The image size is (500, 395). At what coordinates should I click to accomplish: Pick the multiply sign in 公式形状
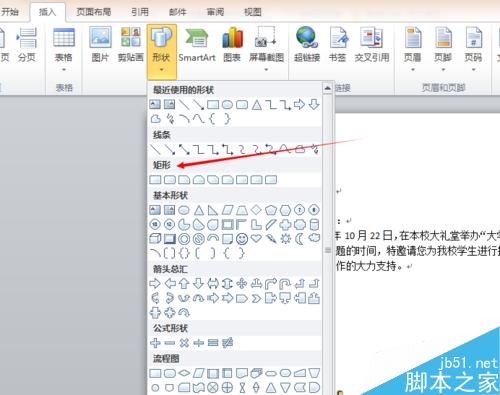coord(184,343)
